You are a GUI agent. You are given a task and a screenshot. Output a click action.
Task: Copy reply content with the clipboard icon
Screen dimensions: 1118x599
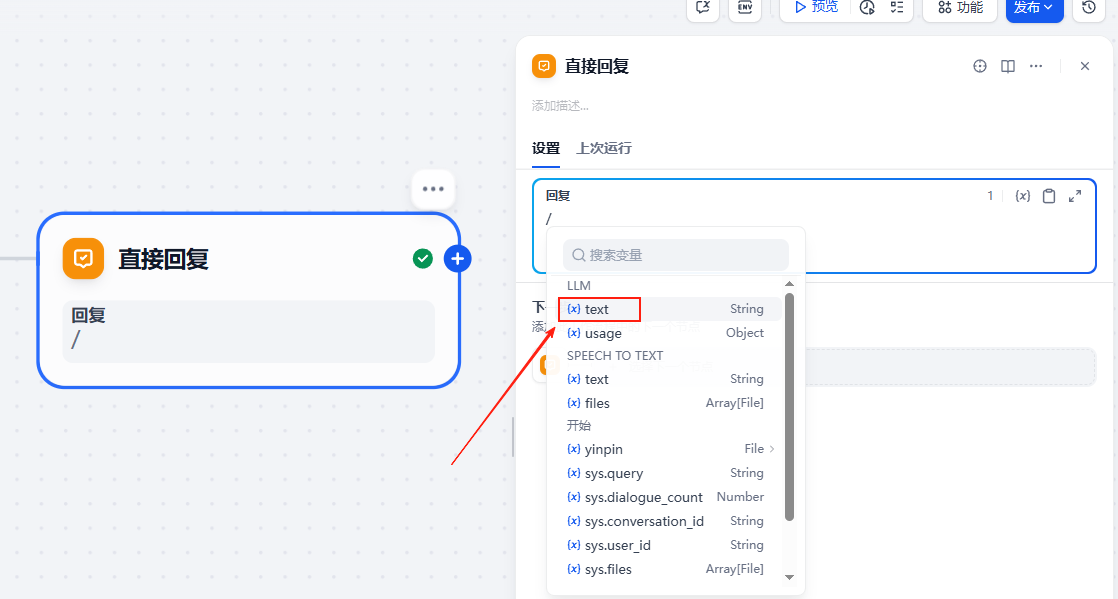[1049, 196]
